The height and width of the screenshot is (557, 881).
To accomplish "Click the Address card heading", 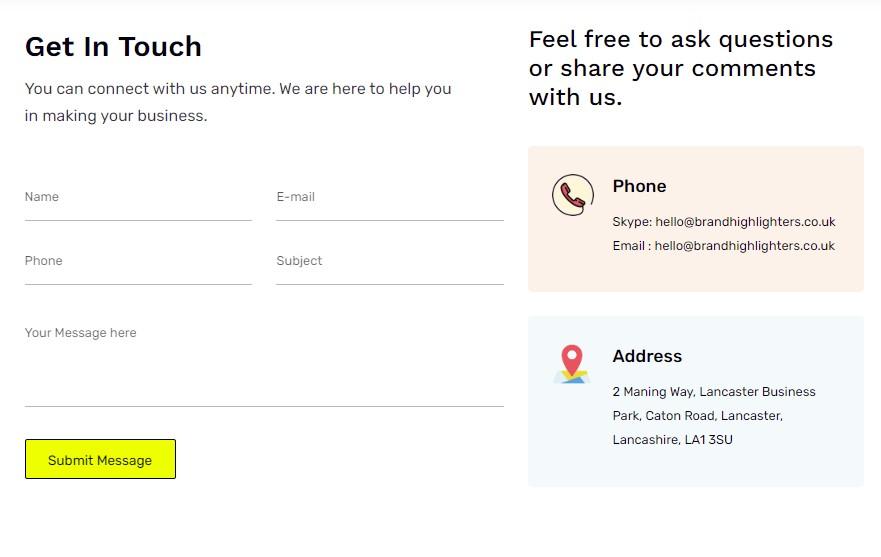I will tap(647, 356).
